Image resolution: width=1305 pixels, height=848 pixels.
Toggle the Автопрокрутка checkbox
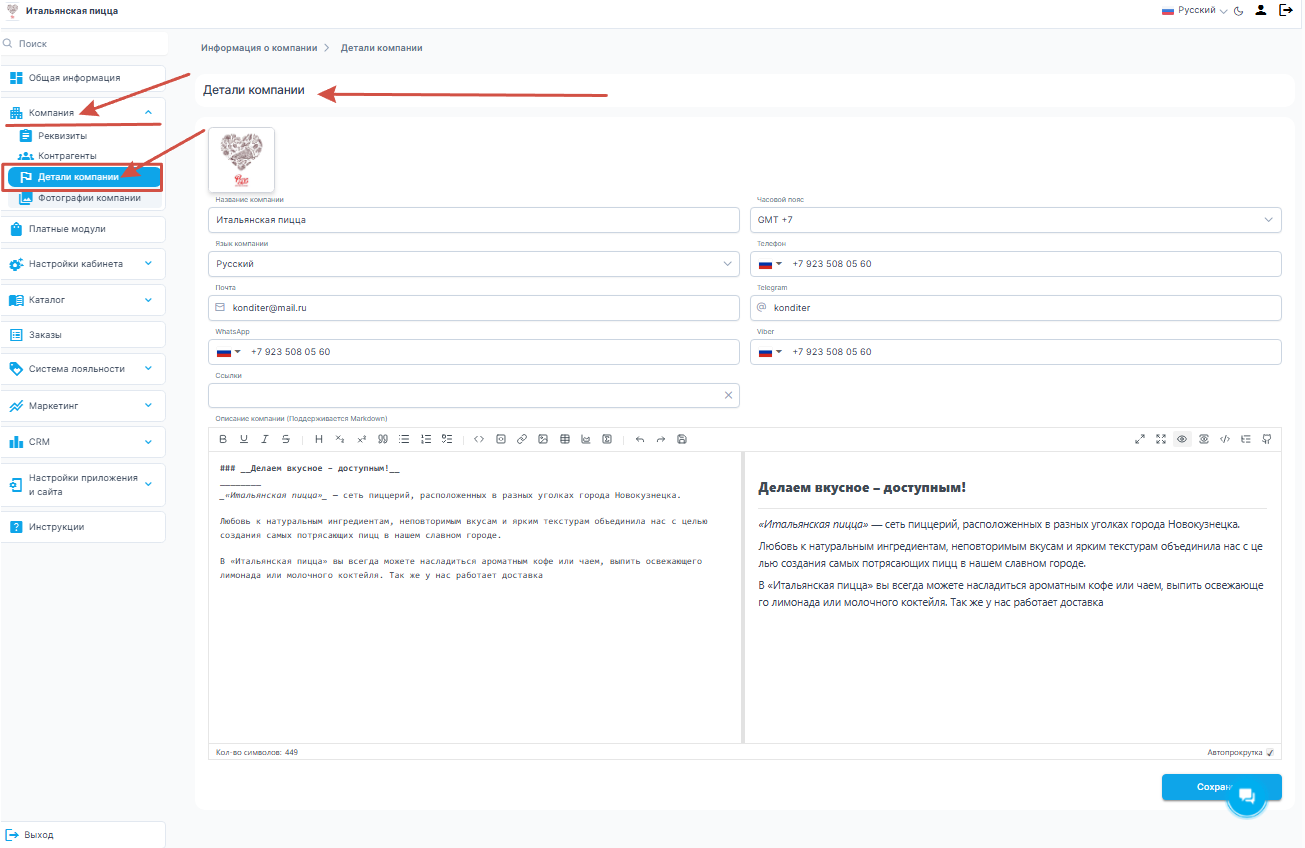pyautogui.click(x=1270, y=752)
